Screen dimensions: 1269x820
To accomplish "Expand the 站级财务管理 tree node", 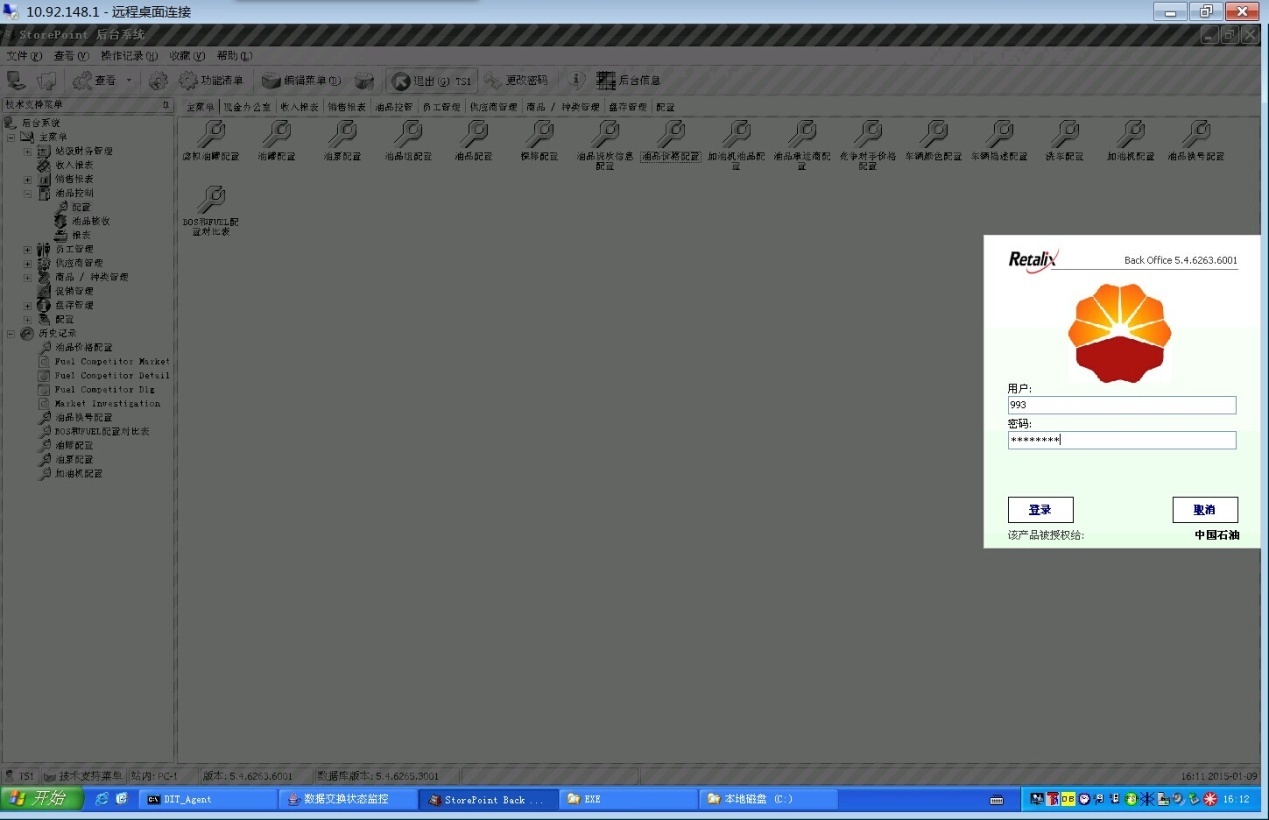I will (x=28, y=151).
